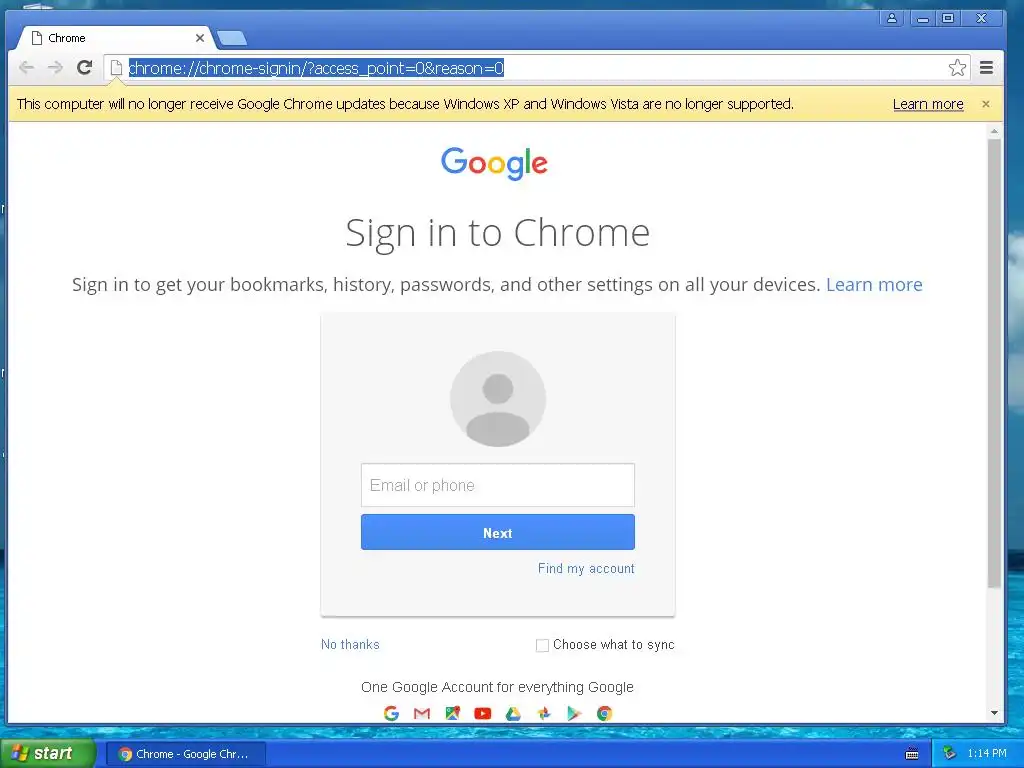The height and width of the screenshot is (768, 1024).
Task: Click the page info icon in address bar
Action: (116, 67)
